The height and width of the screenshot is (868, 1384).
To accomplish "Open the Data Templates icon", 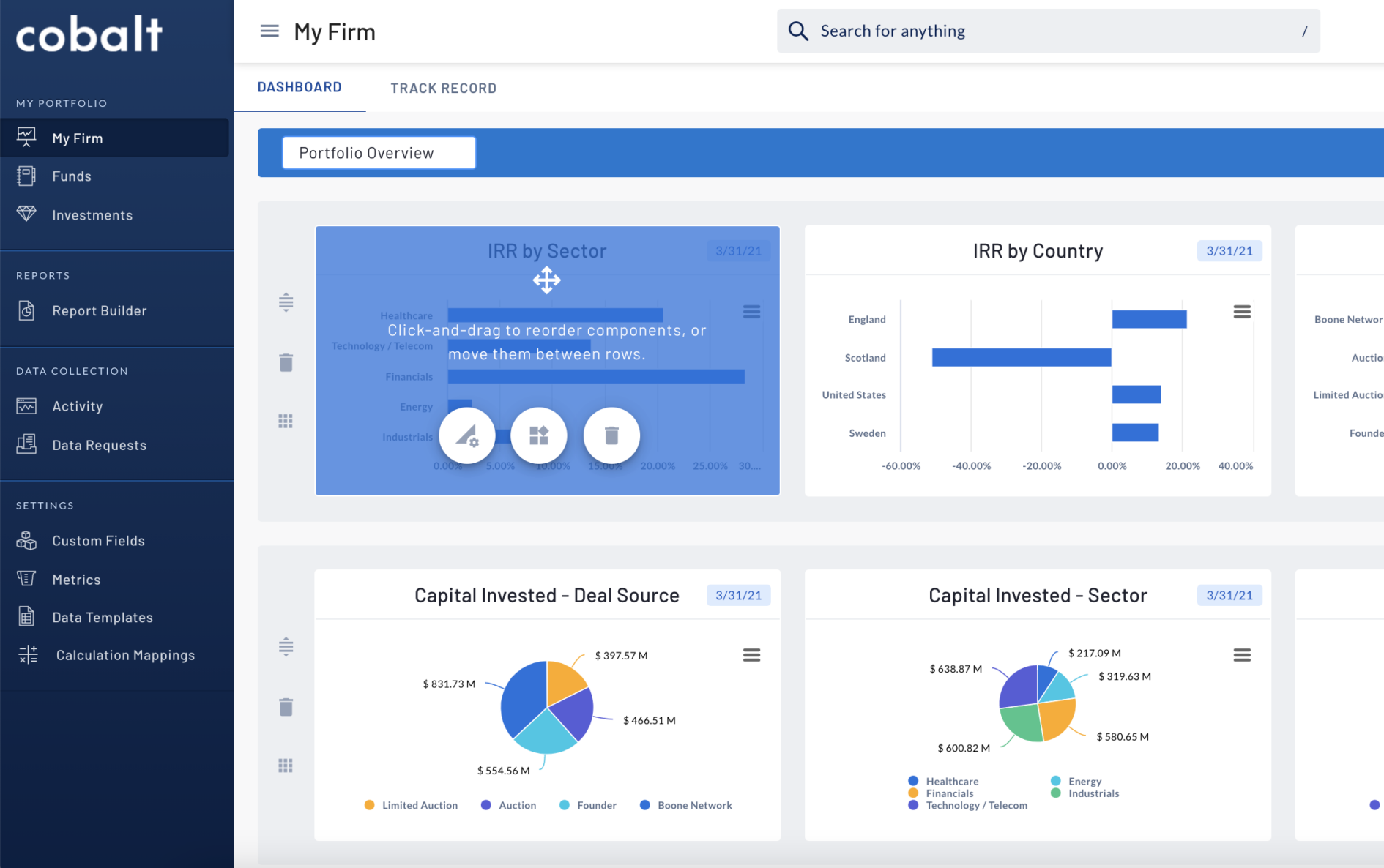I will click(x=26, y=616).
